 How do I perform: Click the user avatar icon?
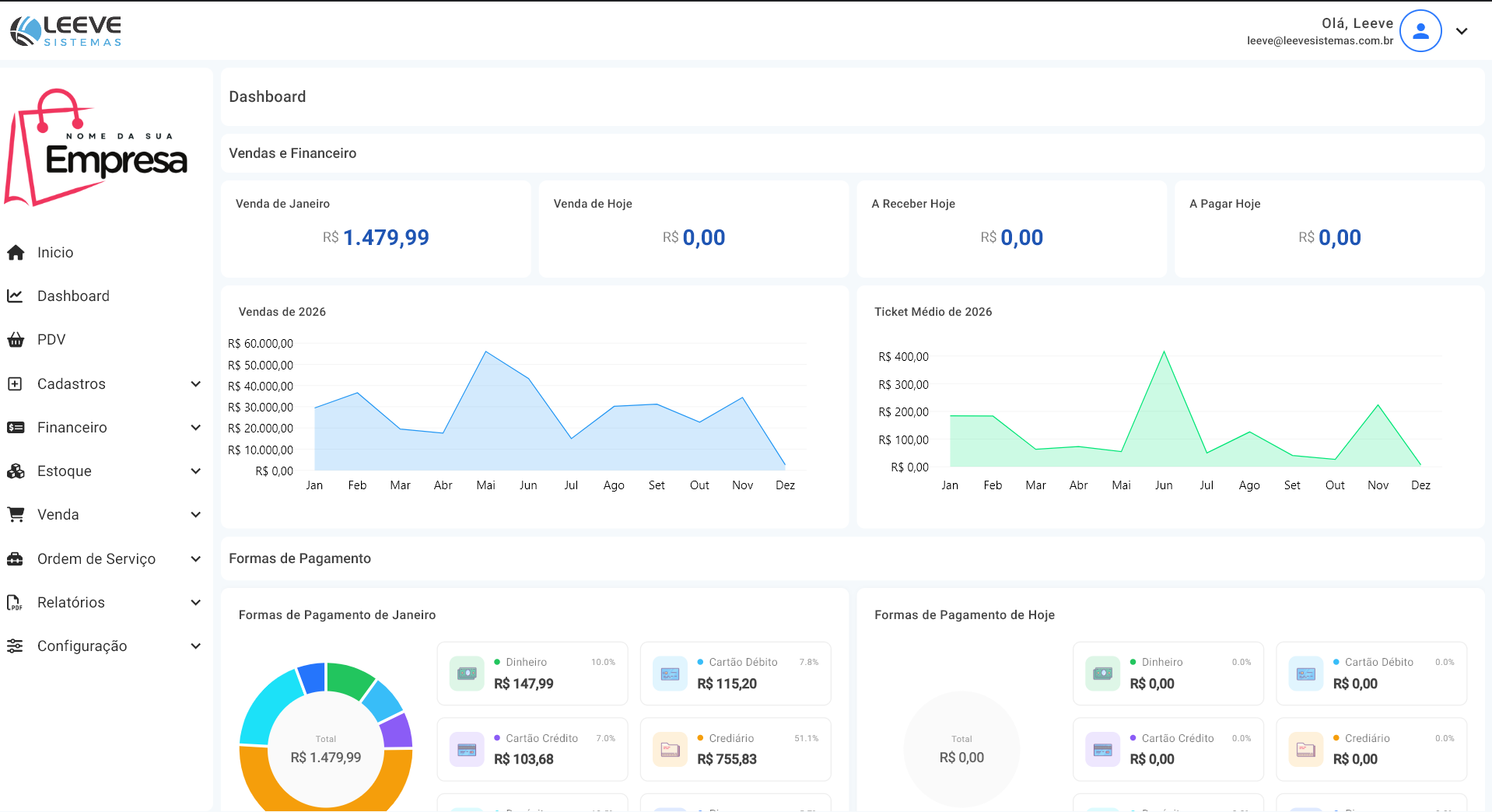1420,31
